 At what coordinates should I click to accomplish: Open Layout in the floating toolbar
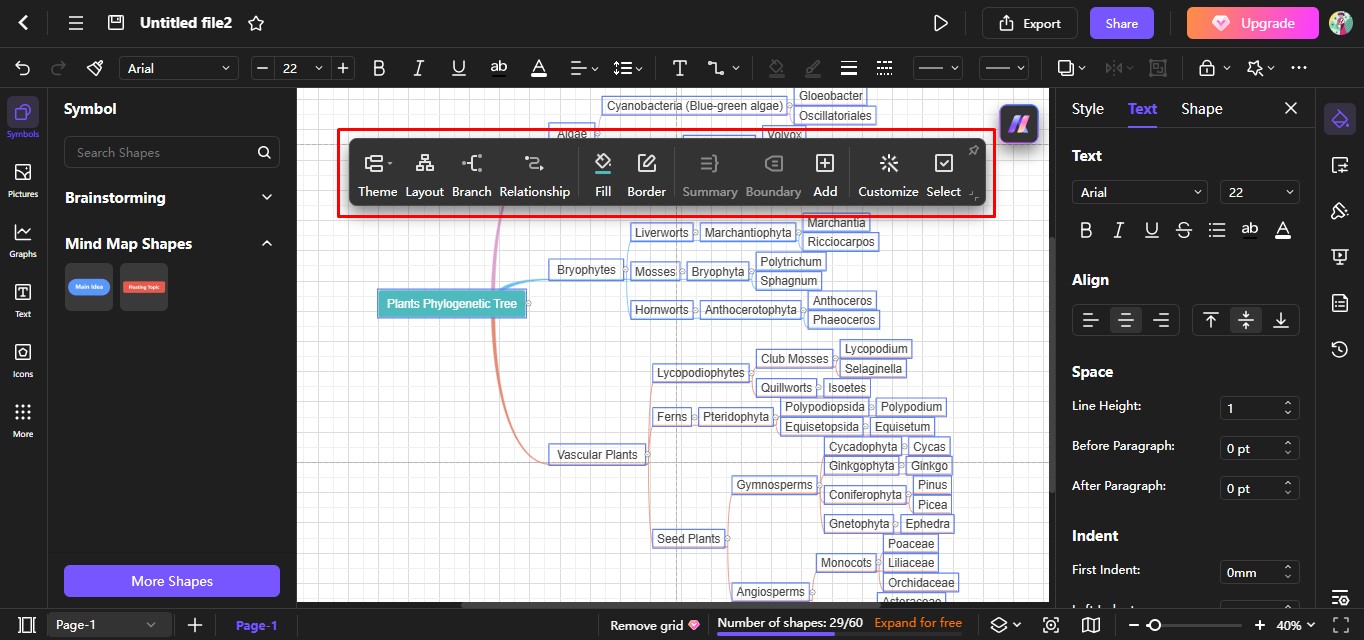[x=425, y=173]
